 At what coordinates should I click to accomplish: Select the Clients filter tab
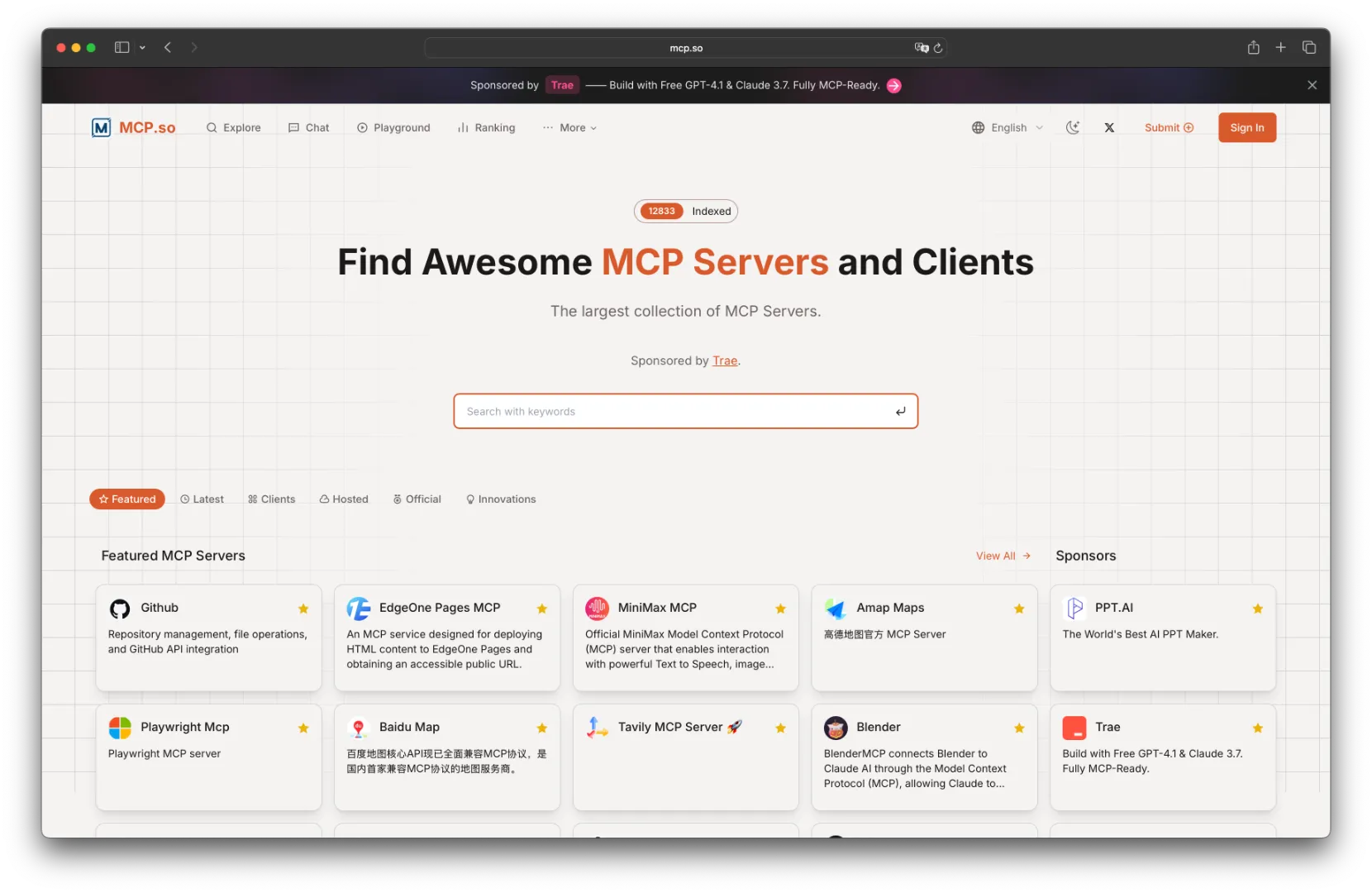pos(271,499)
